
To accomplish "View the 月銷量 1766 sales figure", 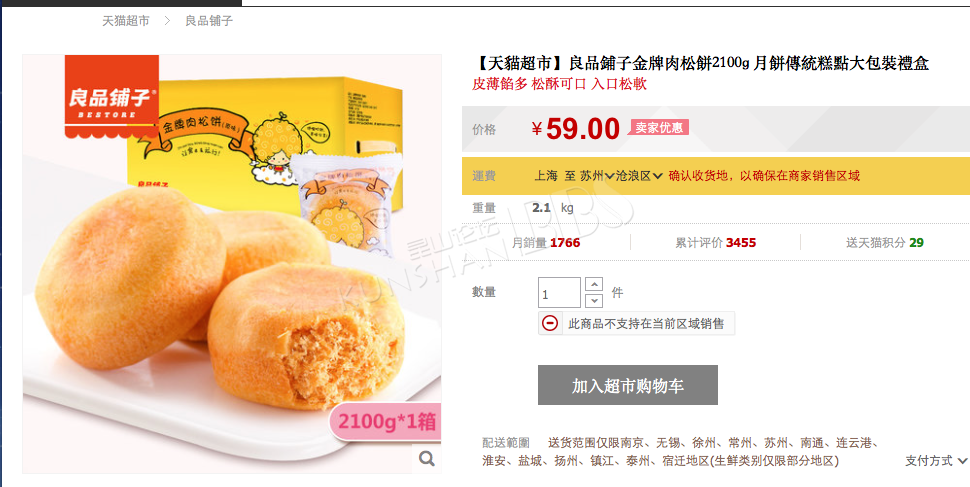I will 546,243.
